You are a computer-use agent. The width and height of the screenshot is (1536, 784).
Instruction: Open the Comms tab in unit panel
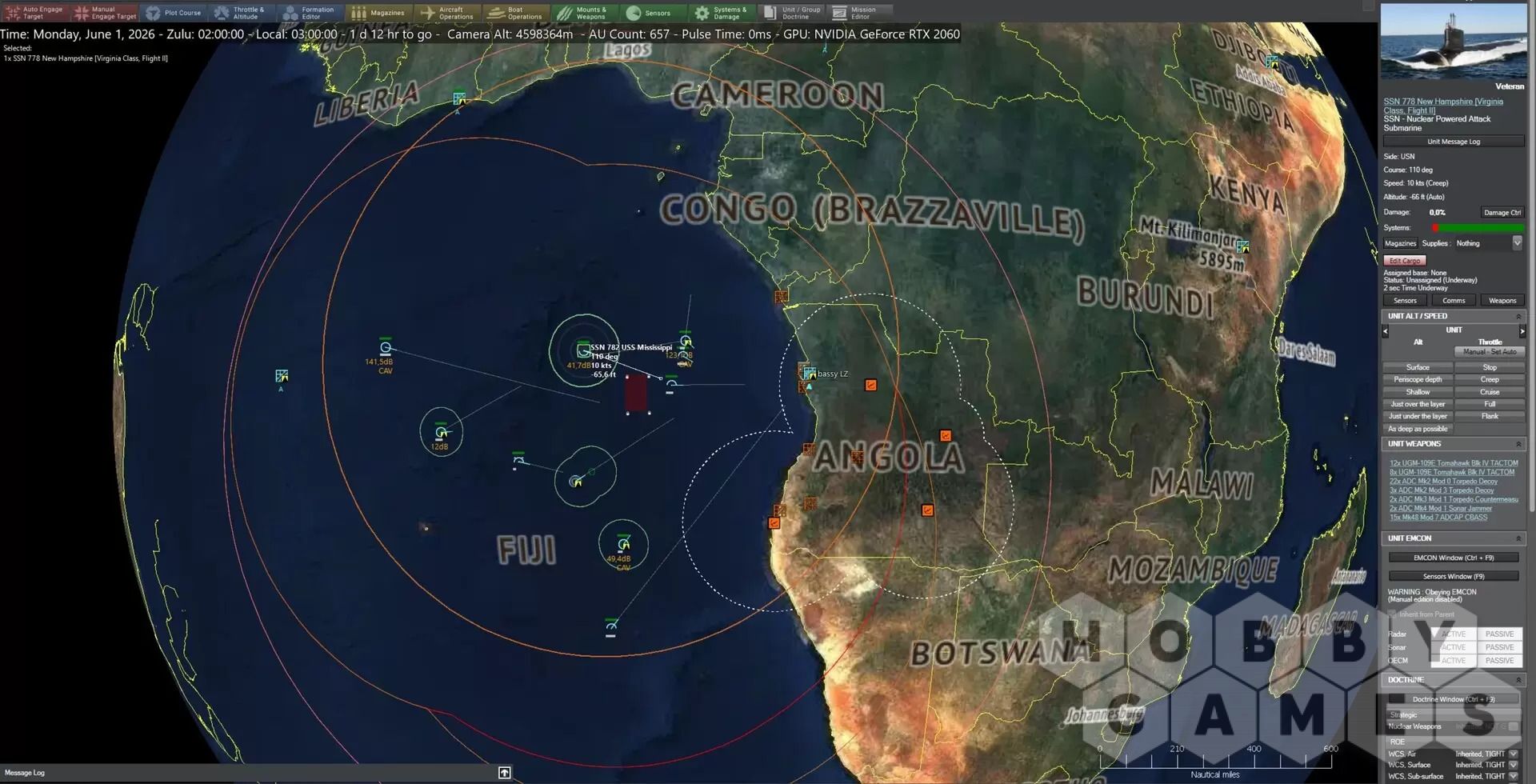pyautogui.click(x=1454, y=301)
